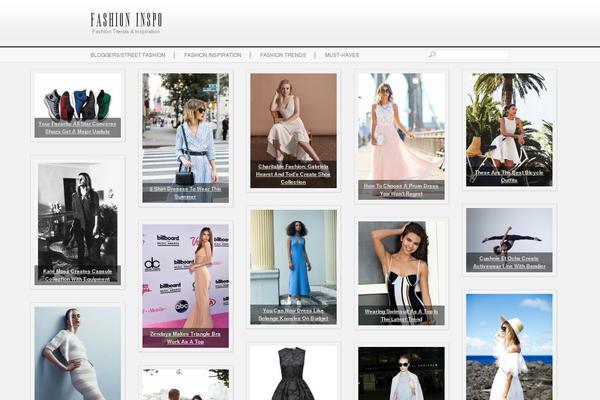View black sleeveless dress product photo
Viewport: 600px width, 400px height.
[293, 373]
